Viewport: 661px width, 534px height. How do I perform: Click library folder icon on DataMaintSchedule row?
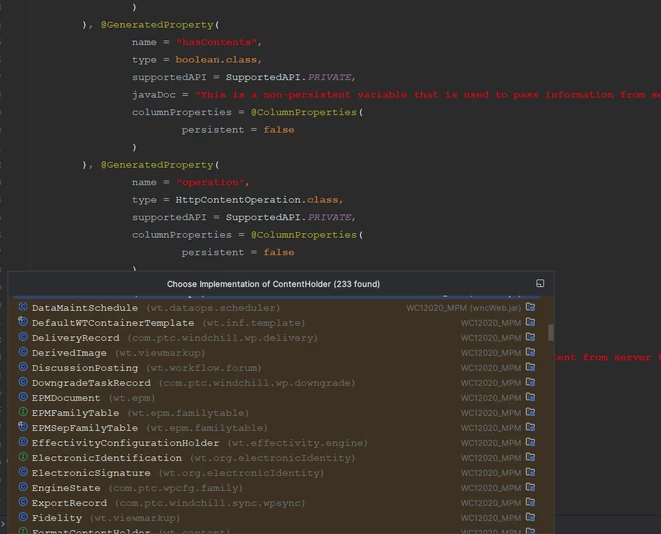[x=530, y=307]
